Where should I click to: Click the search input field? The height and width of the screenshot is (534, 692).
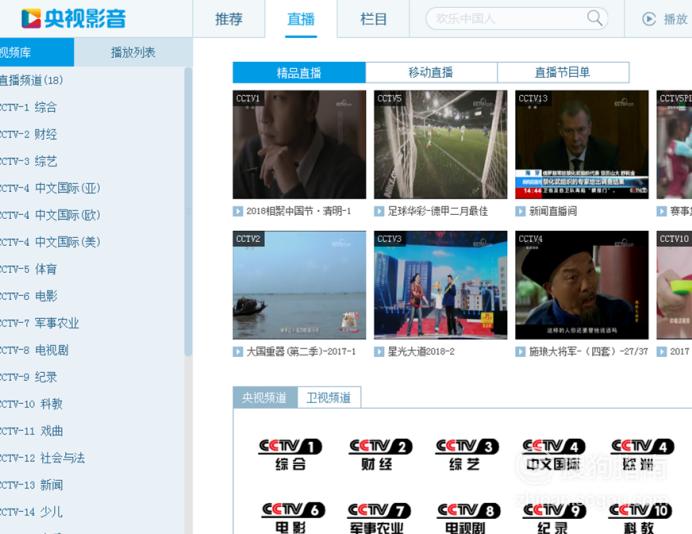point(508,19)
